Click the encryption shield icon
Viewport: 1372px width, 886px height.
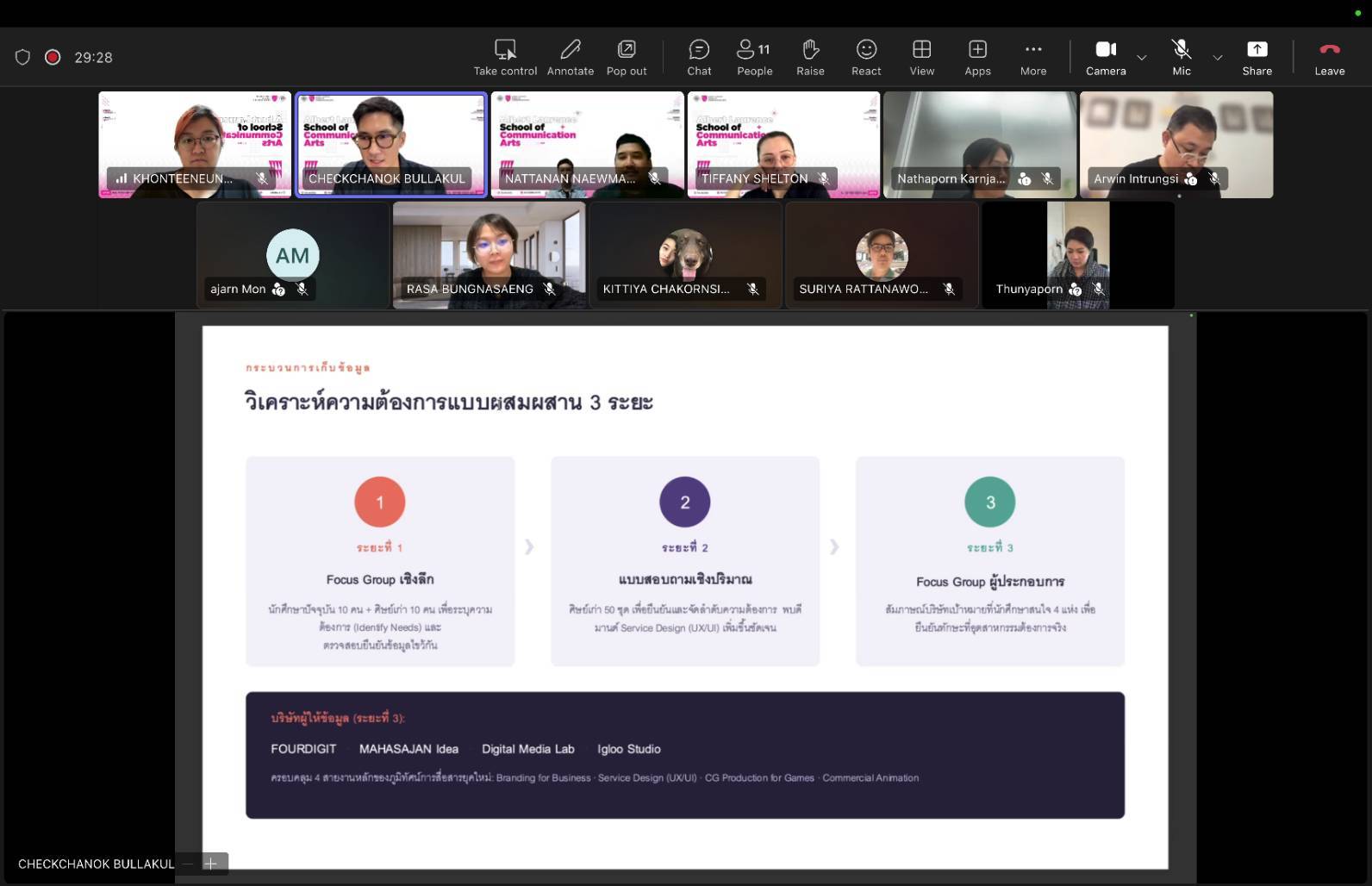23,57
